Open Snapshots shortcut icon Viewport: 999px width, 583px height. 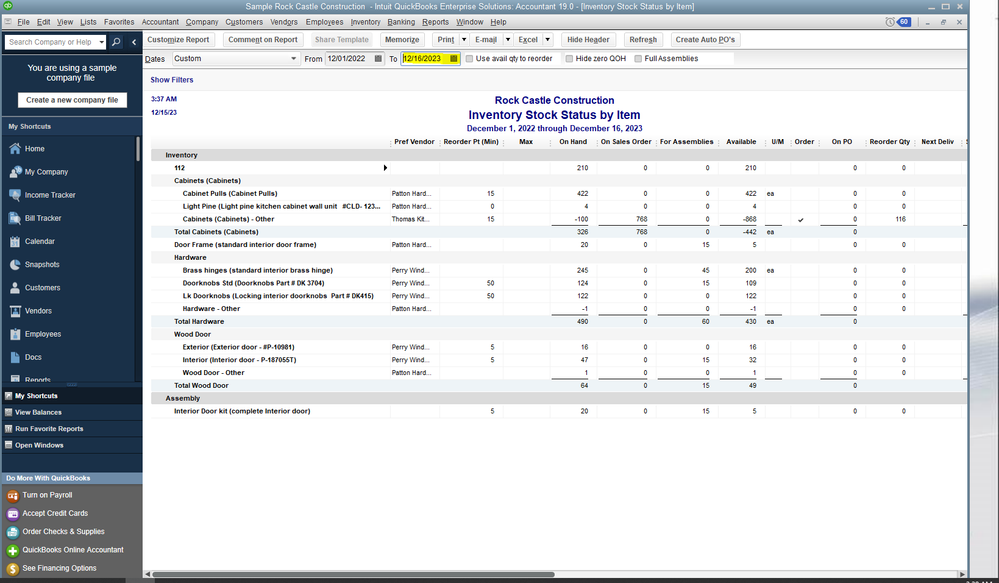pyautogui.click(x=15, y=264)
